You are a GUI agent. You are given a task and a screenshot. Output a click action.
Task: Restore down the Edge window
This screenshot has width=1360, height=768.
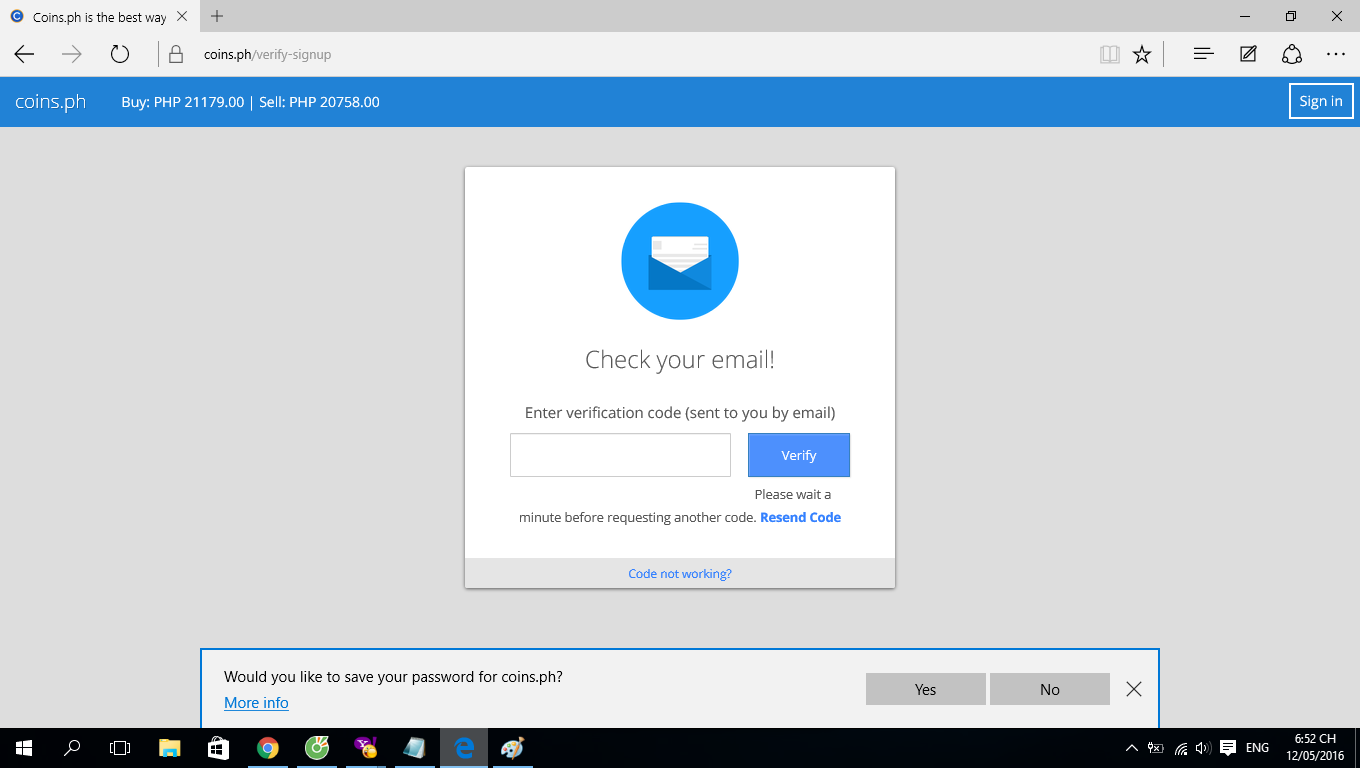click(x=1291, y=16)
